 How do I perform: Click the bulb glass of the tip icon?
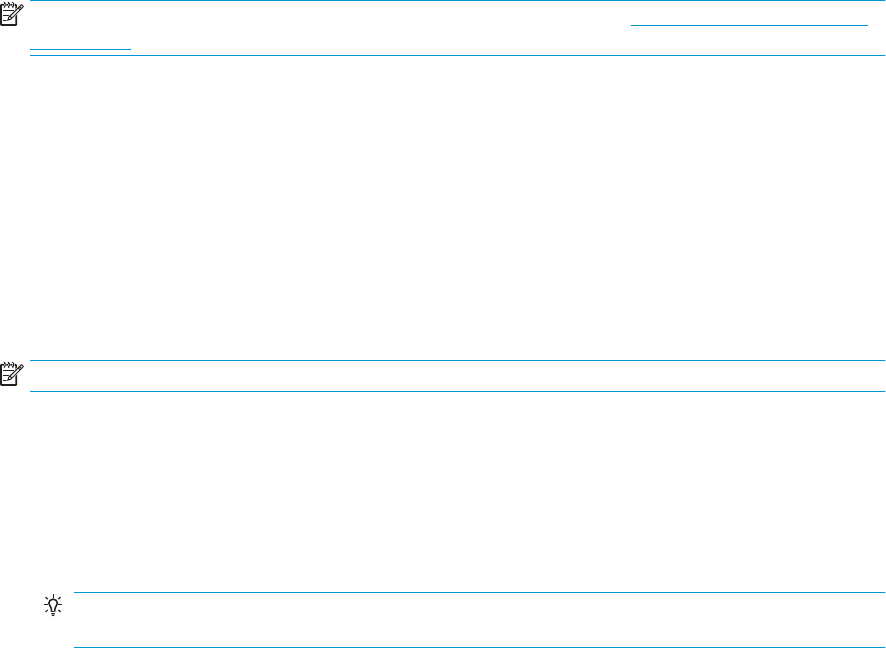pos(53,604)
